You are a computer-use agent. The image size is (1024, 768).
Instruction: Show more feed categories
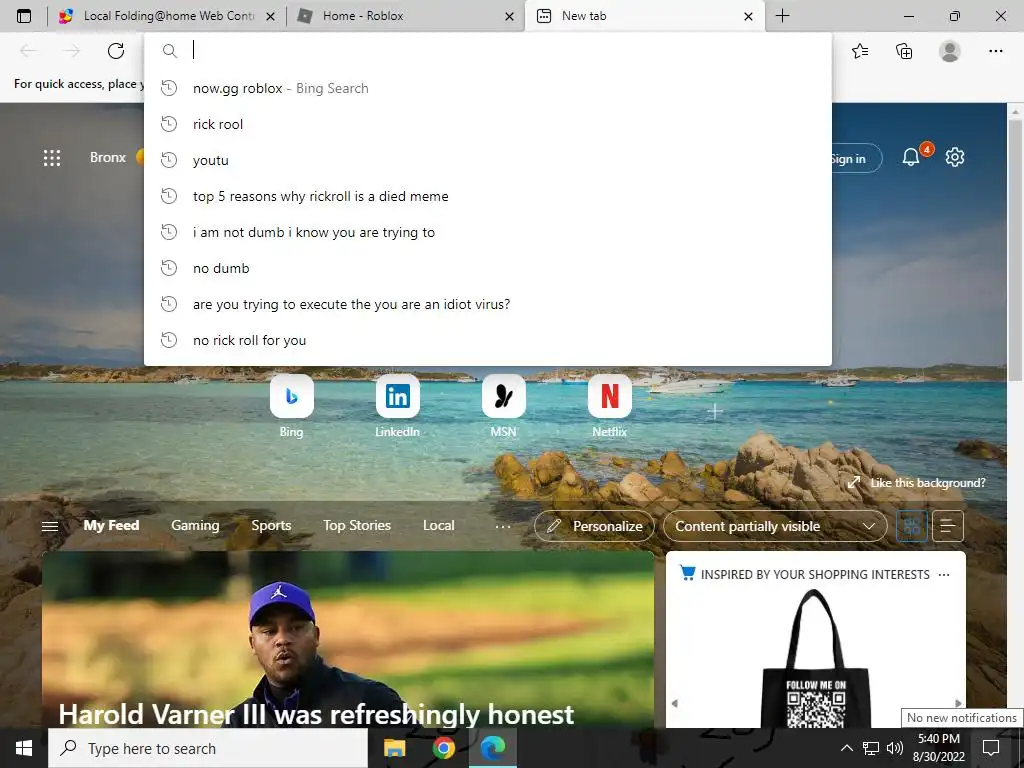[503, 526]
